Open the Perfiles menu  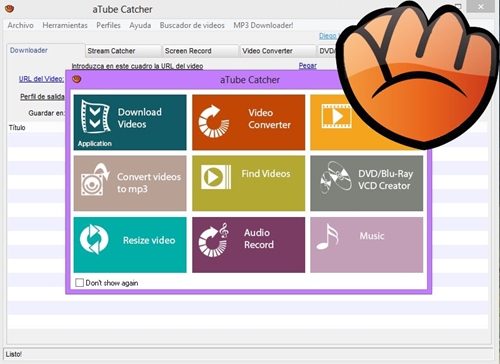pos(108,25)
